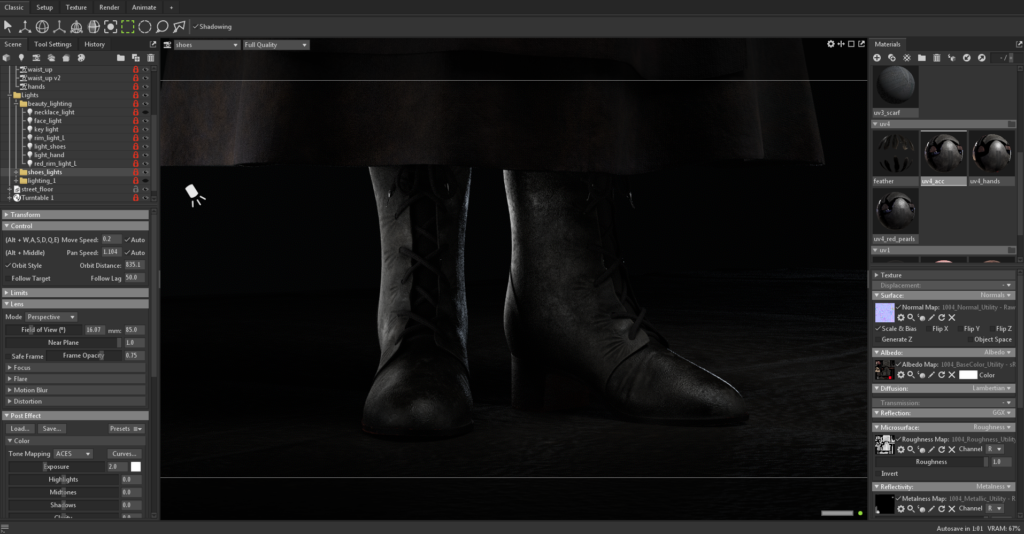Adjust the Exposure slider

click(x=56, y=467)
